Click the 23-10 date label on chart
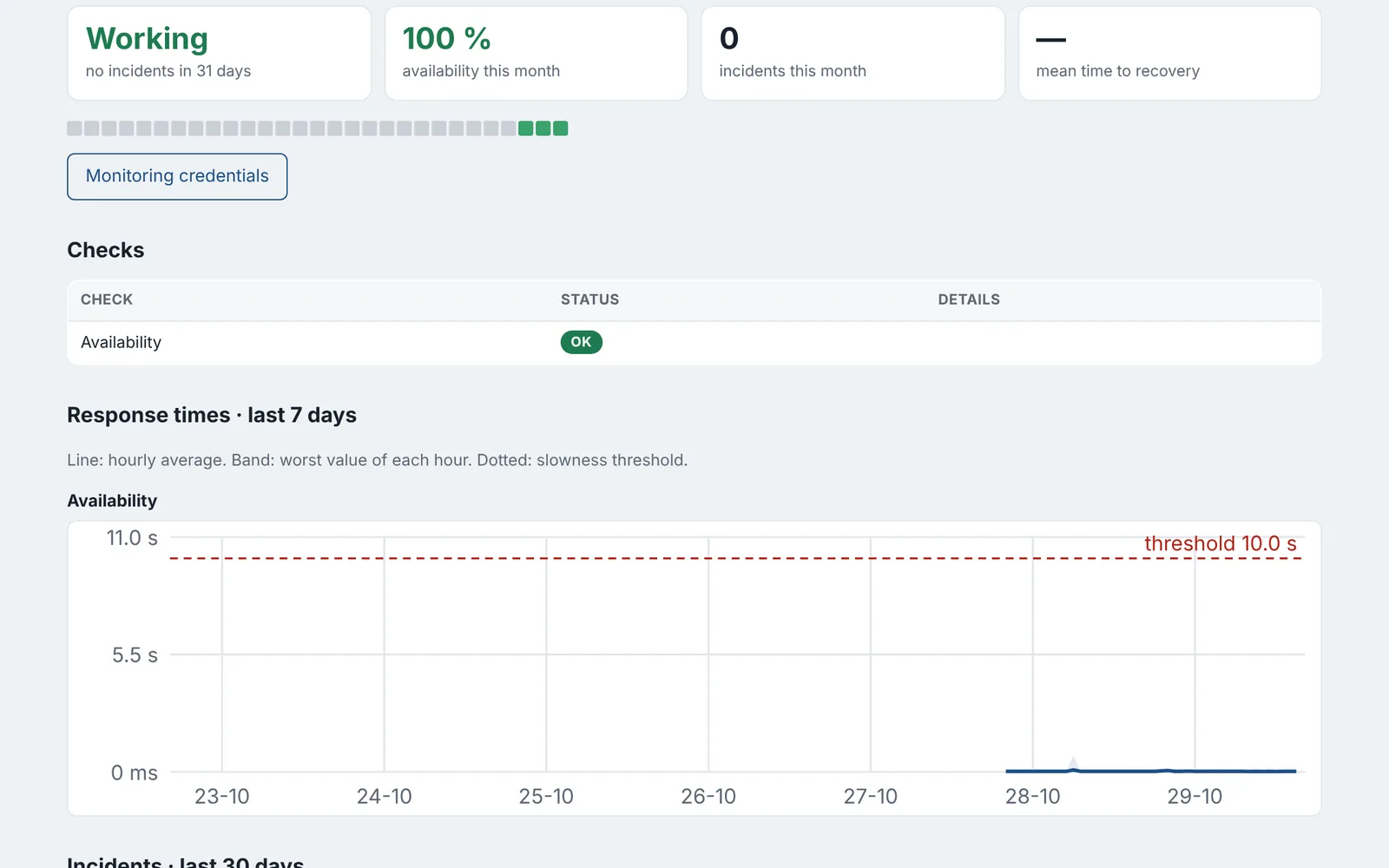The width and height of the screenshot is (1389, 868). pos(221,796)
